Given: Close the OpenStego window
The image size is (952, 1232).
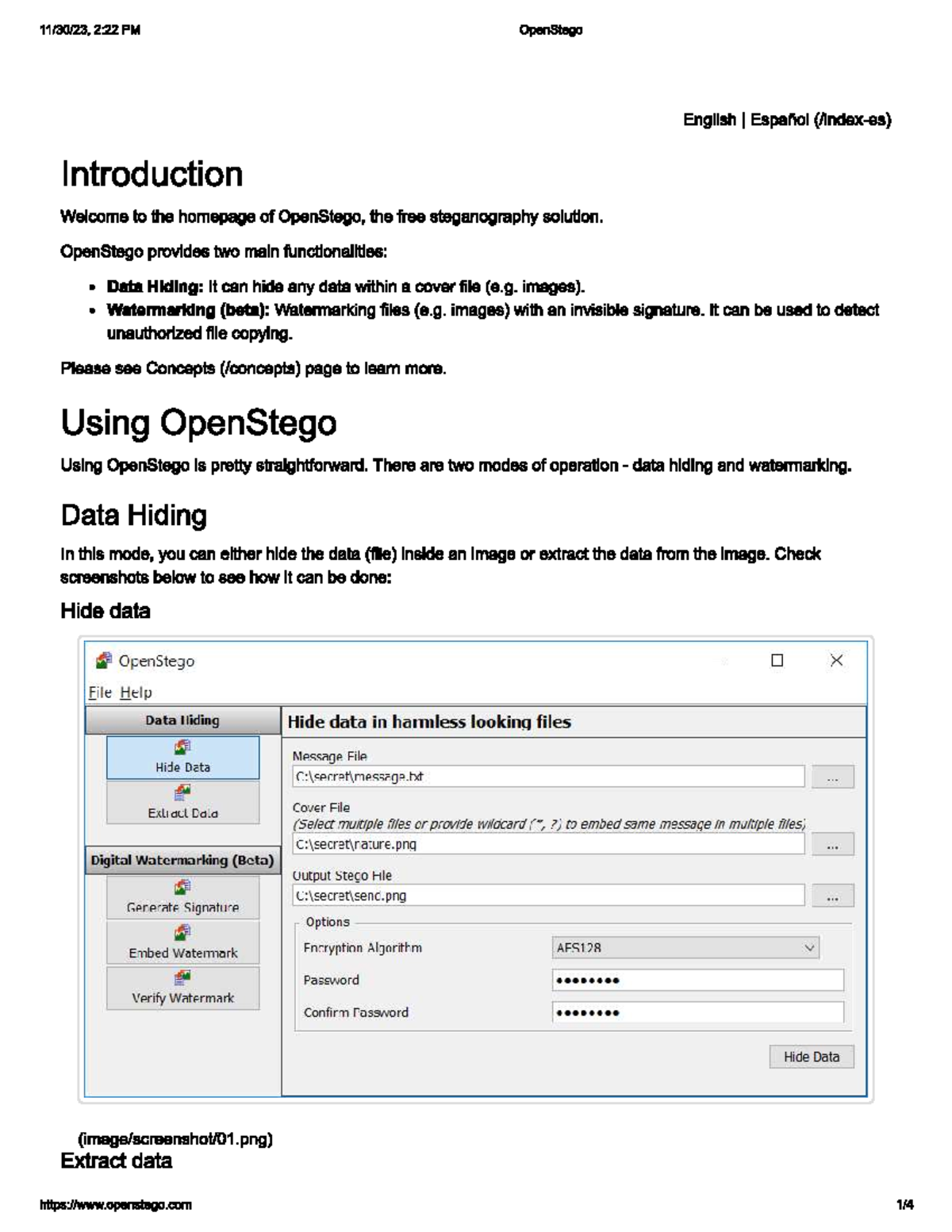Looking at the screenshot, I should (x=836, y=660).
